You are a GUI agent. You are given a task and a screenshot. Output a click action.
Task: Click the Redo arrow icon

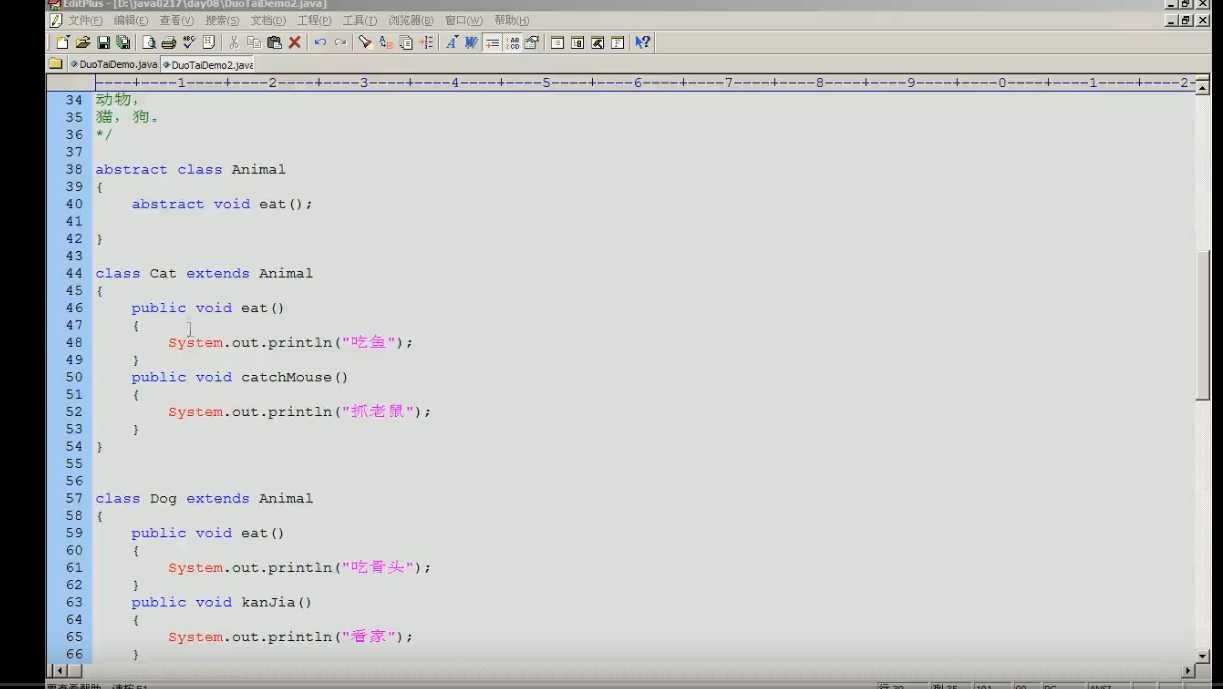[x=341, y=42]
